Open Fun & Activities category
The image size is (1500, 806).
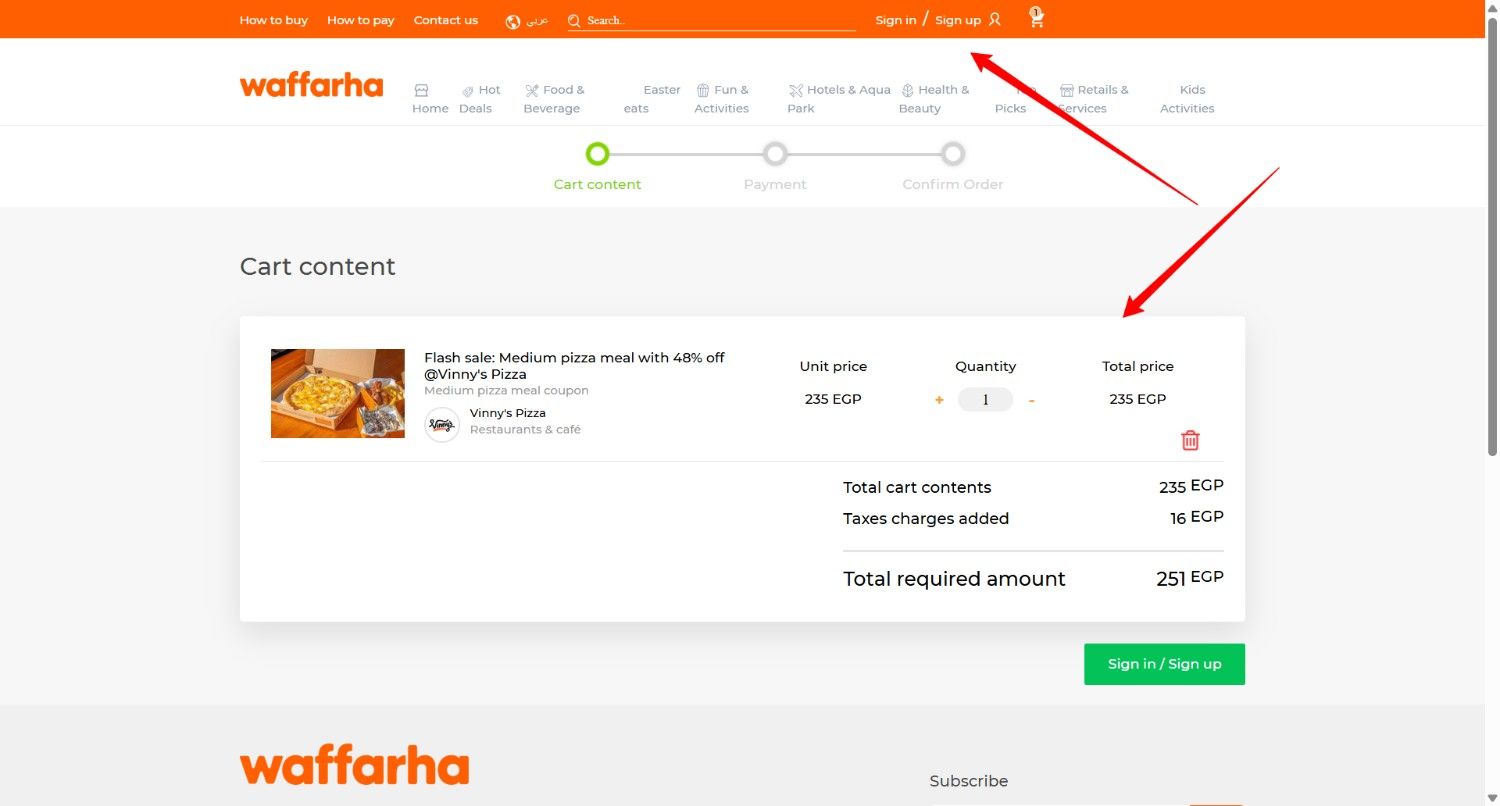(722, 99)
